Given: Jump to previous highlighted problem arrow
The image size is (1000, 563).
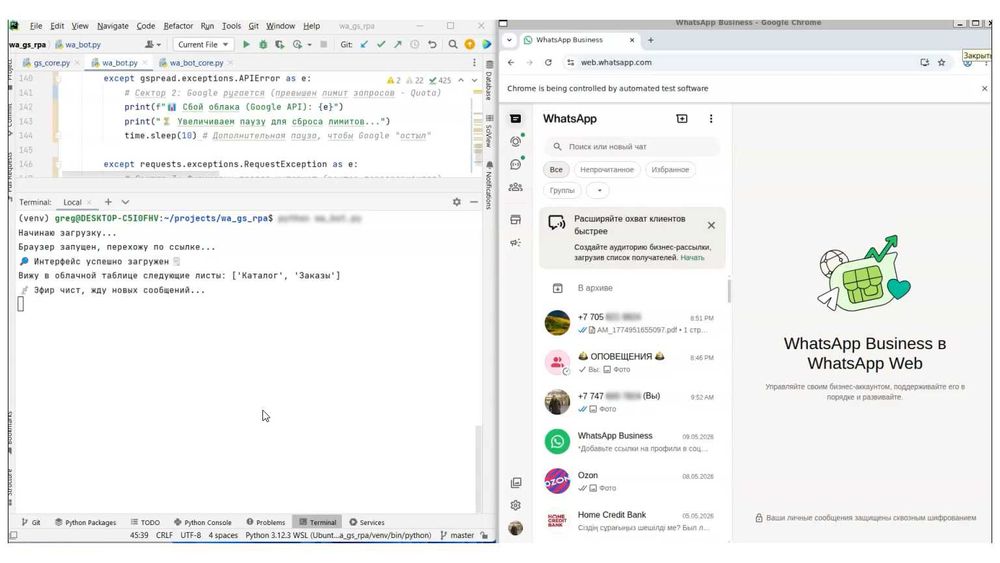Looking at the screenshot, I should pyautogui.click(x=461, y=80).
